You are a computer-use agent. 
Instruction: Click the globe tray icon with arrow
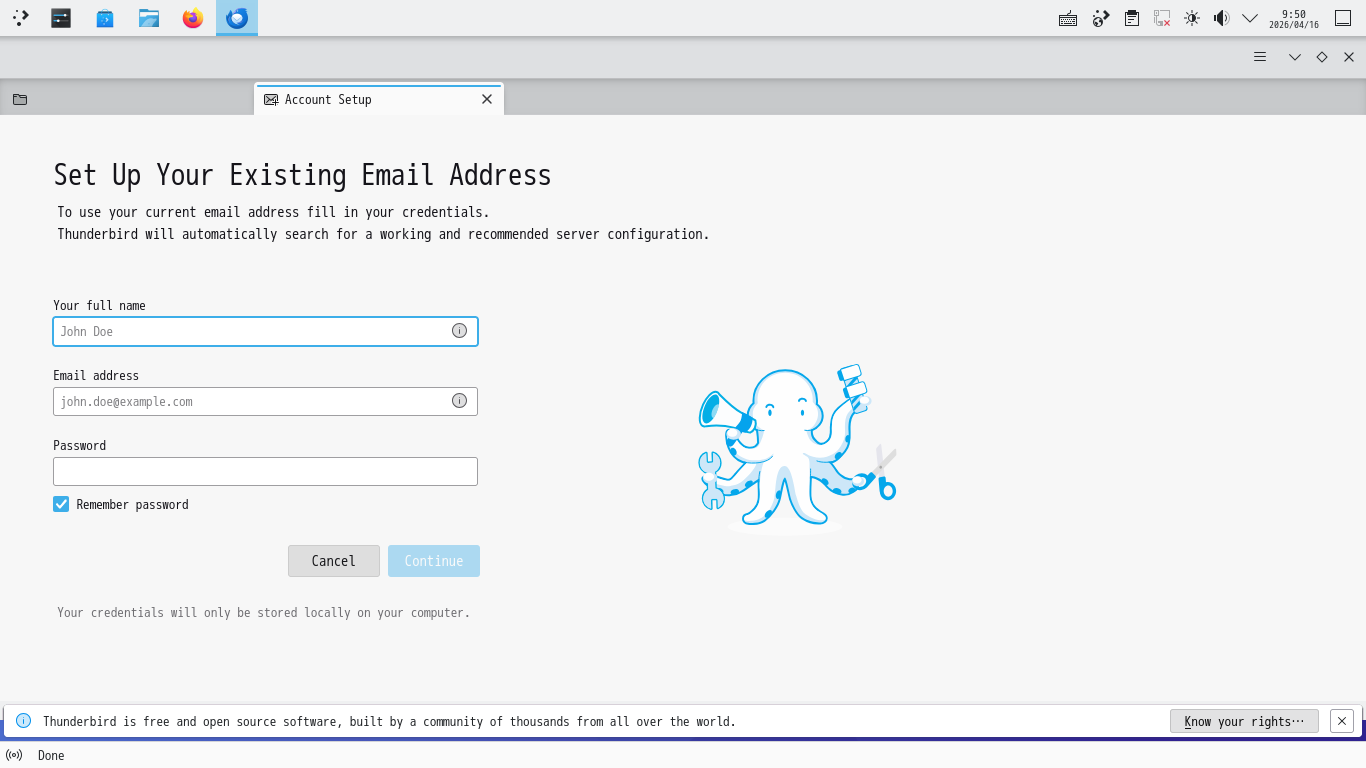point(1101,18)
